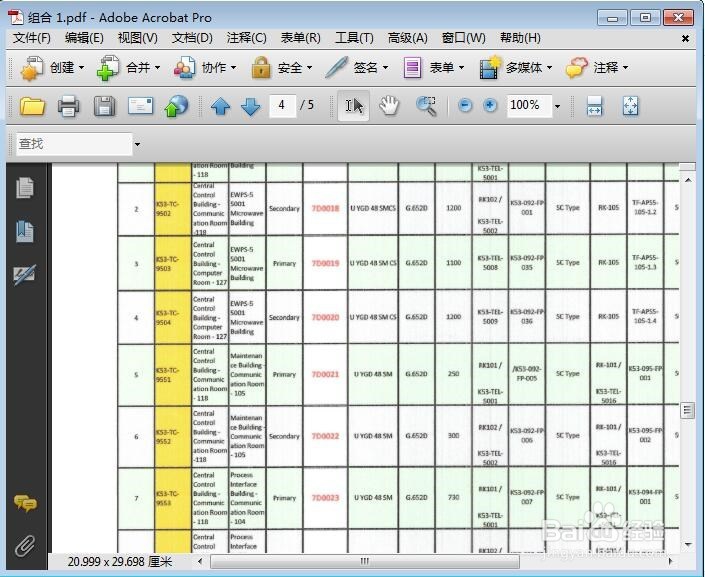705x577 pixels.
Task: Click the globe upload icon
Action: 176,107
